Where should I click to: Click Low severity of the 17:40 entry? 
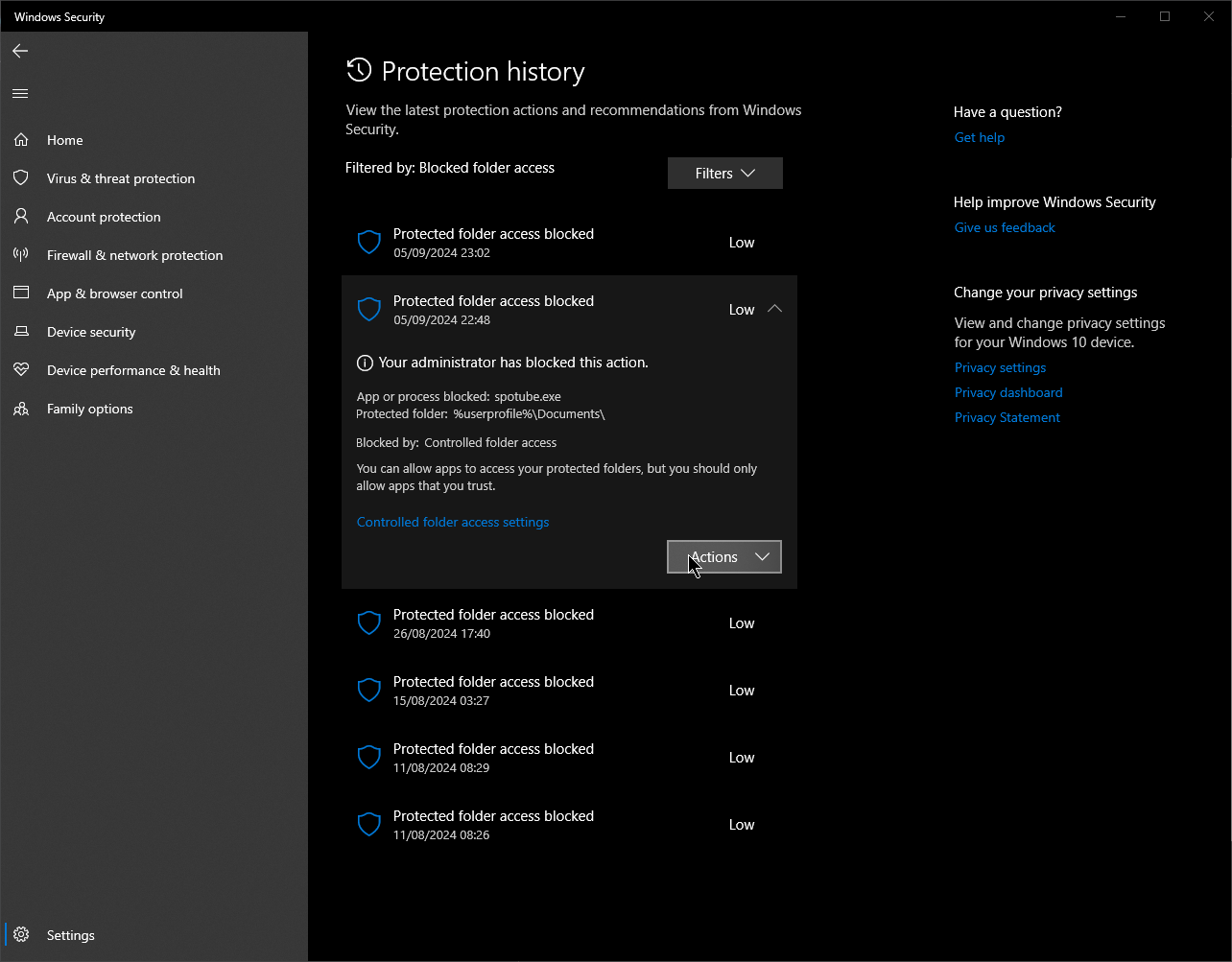pos(742,623)
